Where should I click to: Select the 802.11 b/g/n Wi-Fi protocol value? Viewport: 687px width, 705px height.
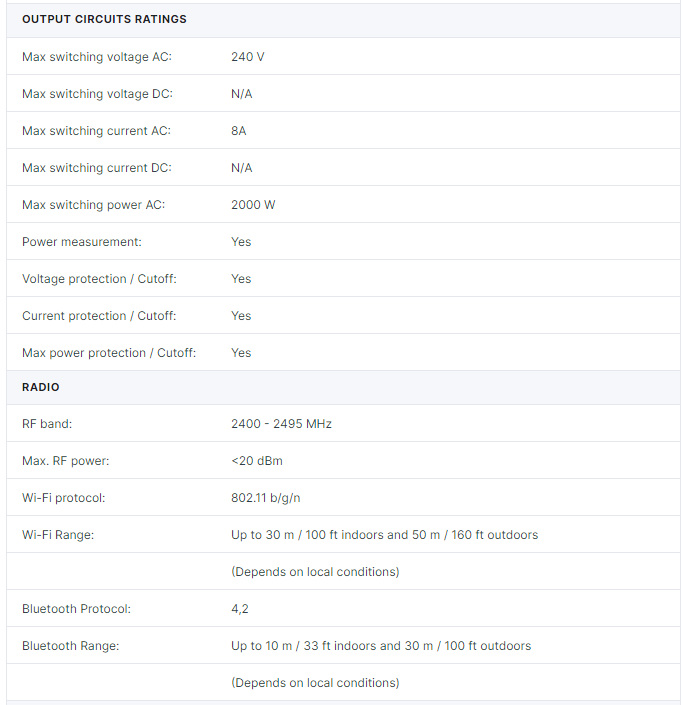[x=266, y=498]
